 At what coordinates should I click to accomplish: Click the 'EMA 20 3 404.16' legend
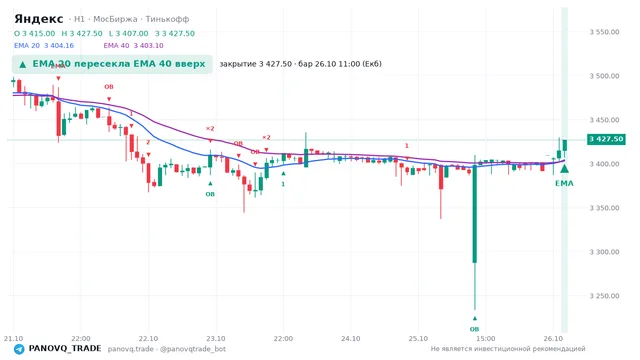(44, 45)
